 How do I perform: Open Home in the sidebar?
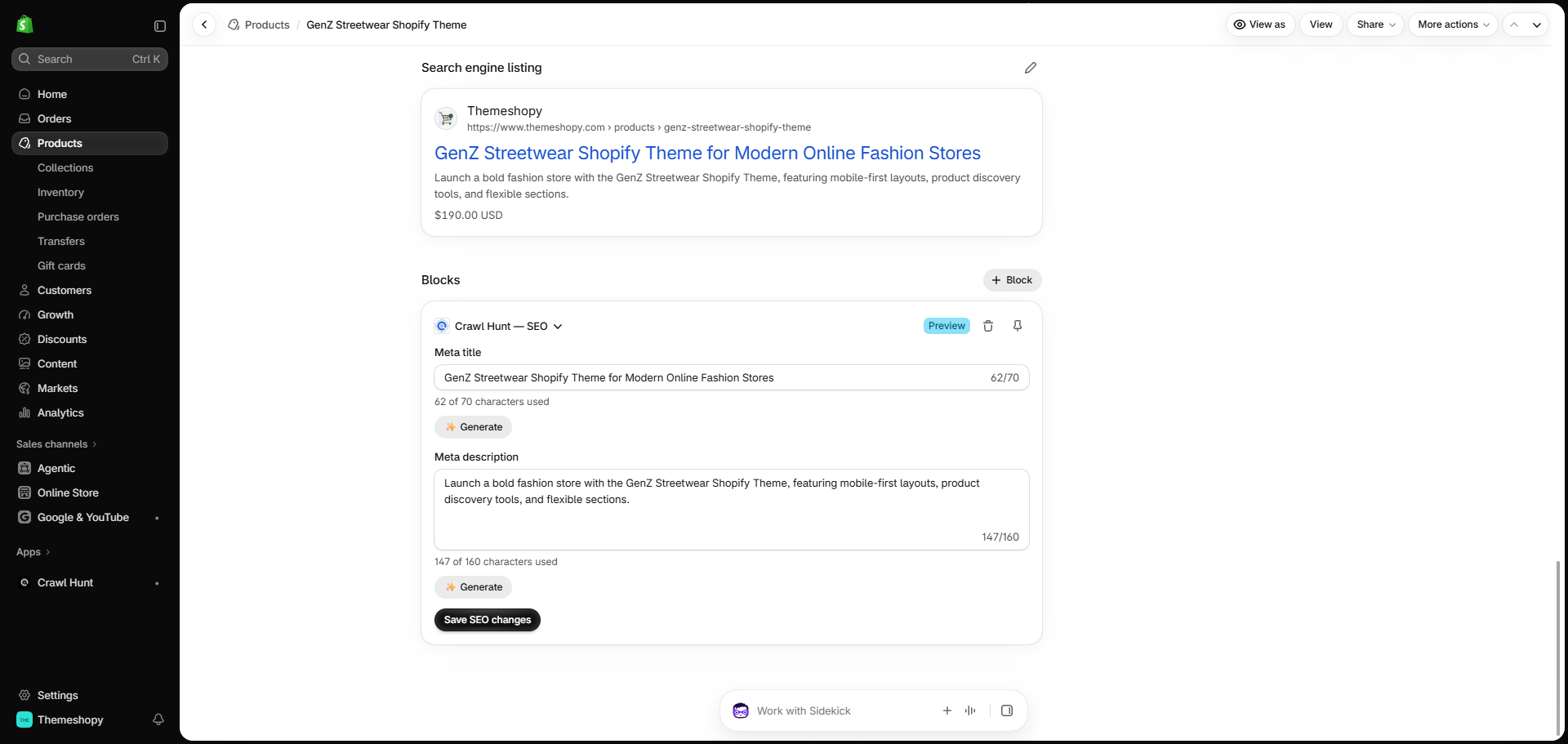90,94
